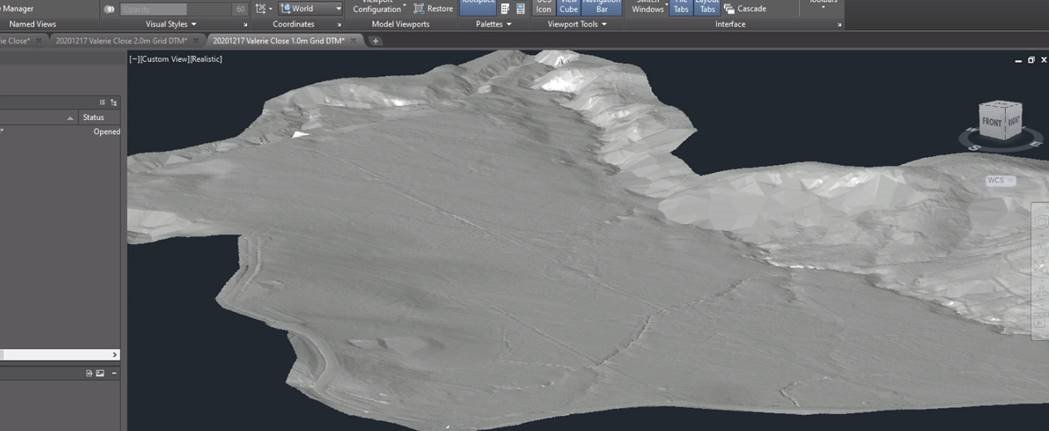
Task: Open the viewport controls [-] menu
Action: pyautogui.click(x=134, y=60)
